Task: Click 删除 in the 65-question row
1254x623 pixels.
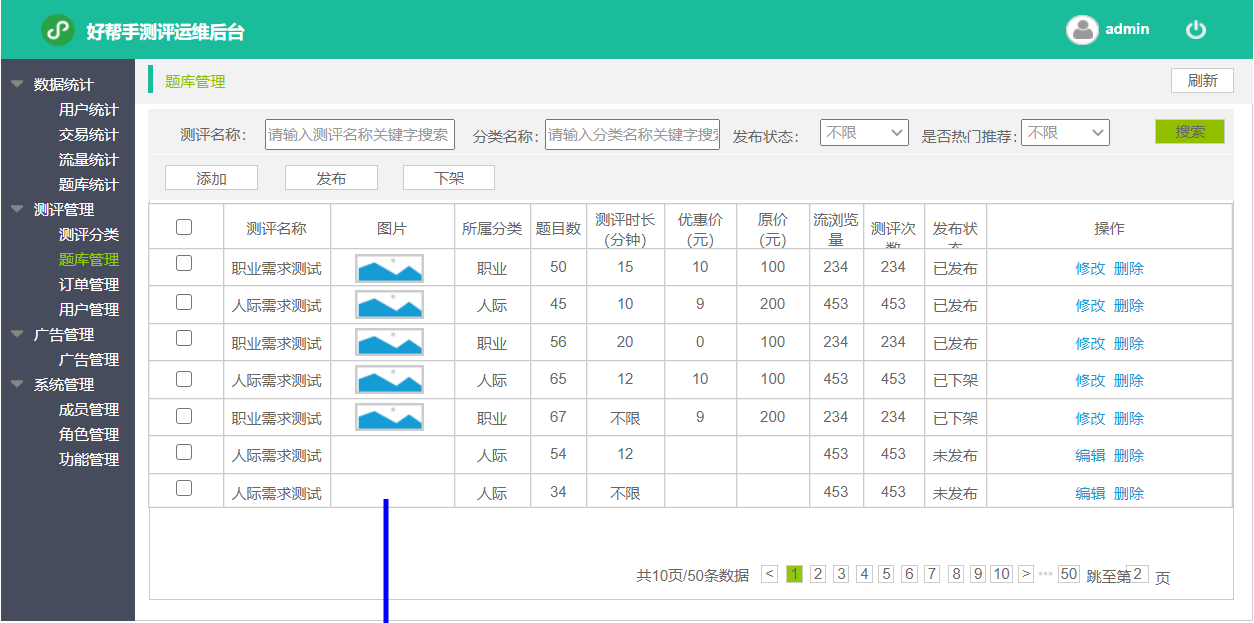Action: pyautogui.click(x=1129, y=381)
